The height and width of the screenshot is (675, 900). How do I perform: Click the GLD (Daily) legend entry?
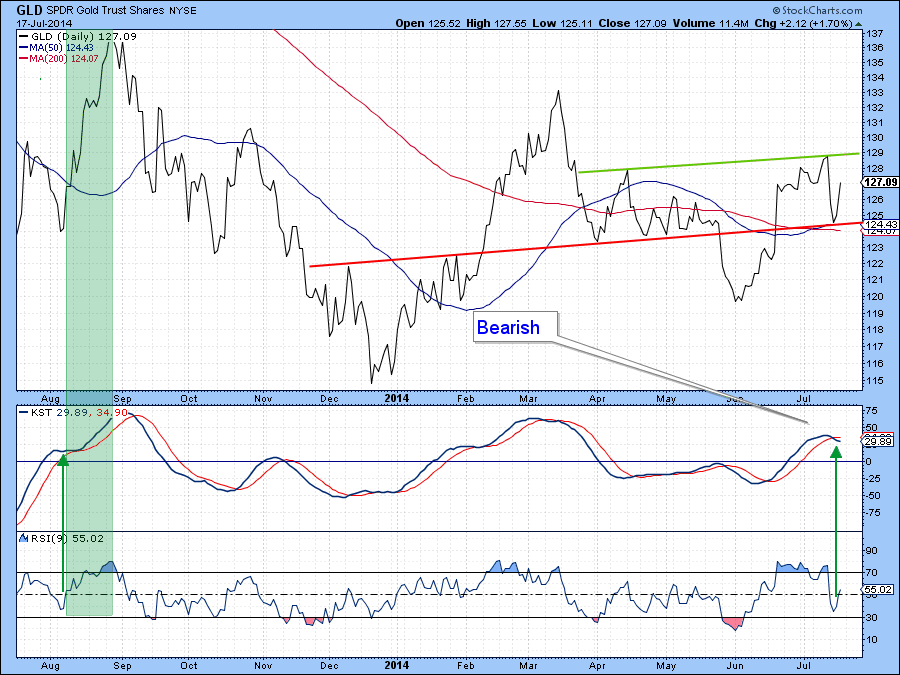(x=77, y=36)
